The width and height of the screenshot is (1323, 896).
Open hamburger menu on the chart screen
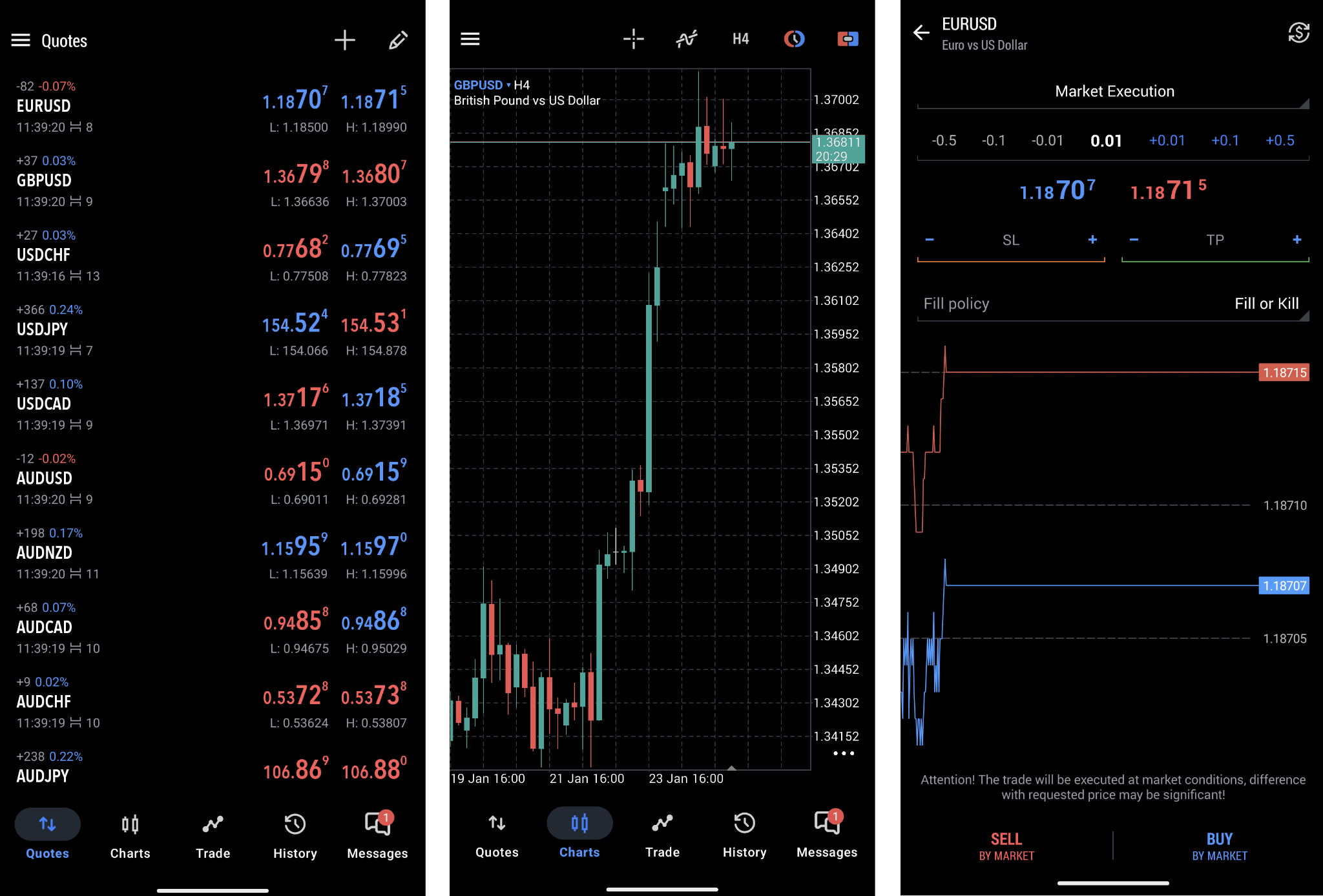pyautogui.click(x=470, y=39)
